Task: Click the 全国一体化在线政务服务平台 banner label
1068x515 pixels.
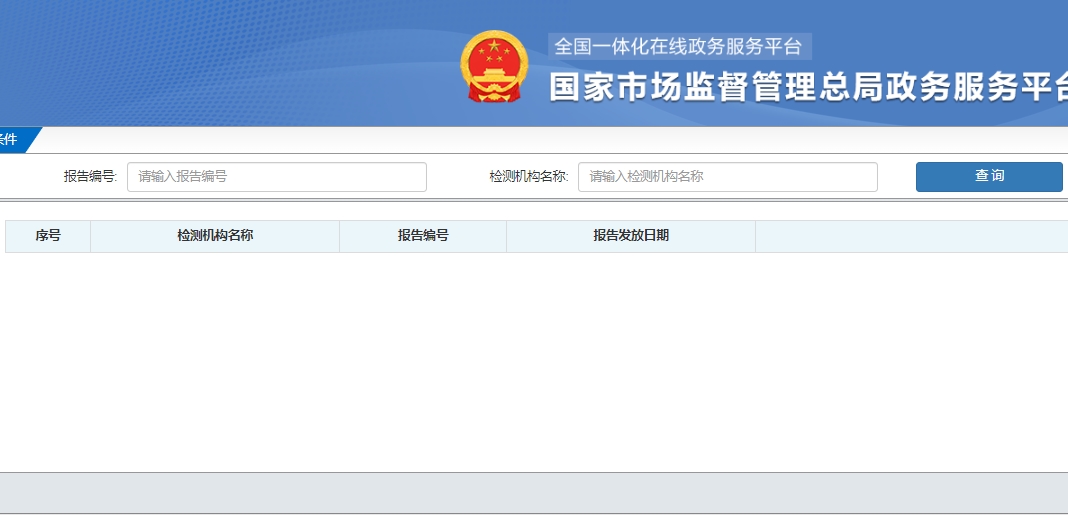Action: (678, 47)
